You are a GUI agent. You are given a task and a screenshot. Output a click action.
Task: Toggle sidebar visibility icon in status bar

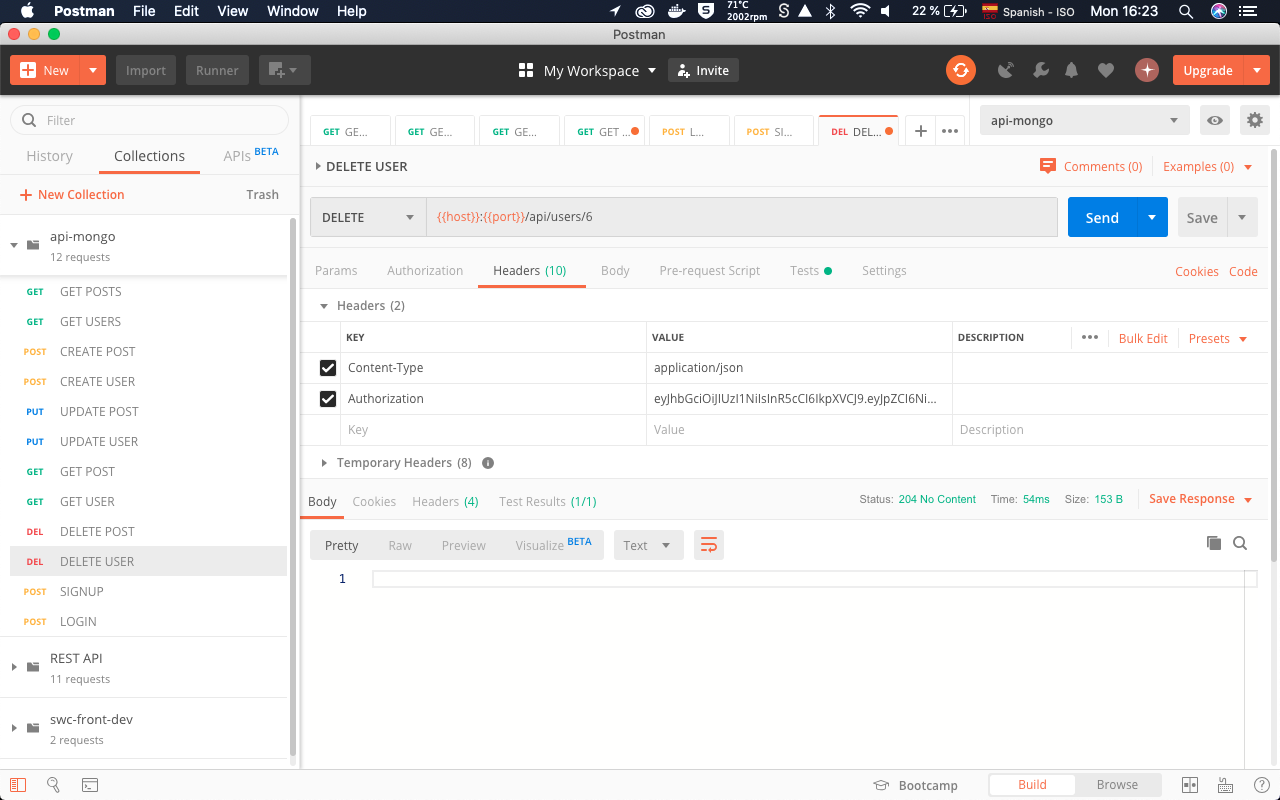click(18, 785)
